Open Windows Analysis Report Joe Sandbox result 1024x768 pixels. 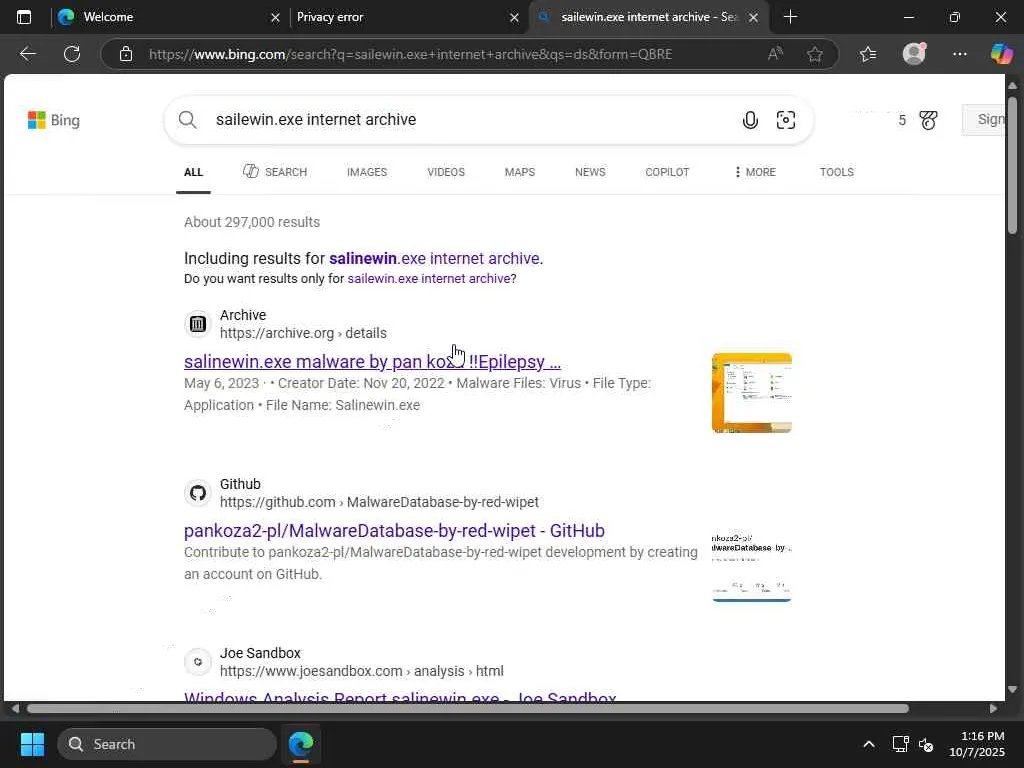(400, 696)
